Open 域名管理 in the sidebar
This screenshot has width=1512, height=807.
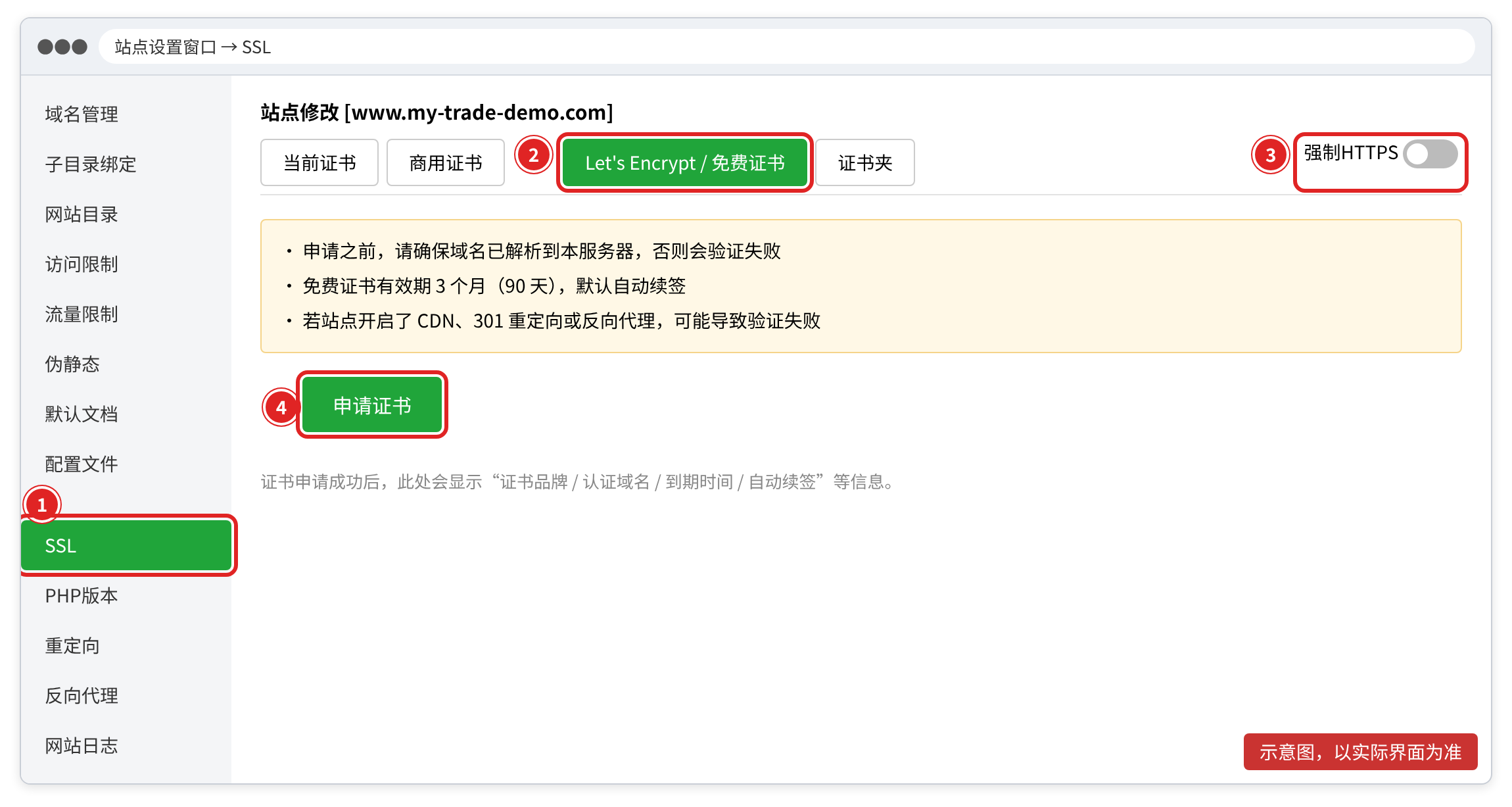click(x=82, y=114)
